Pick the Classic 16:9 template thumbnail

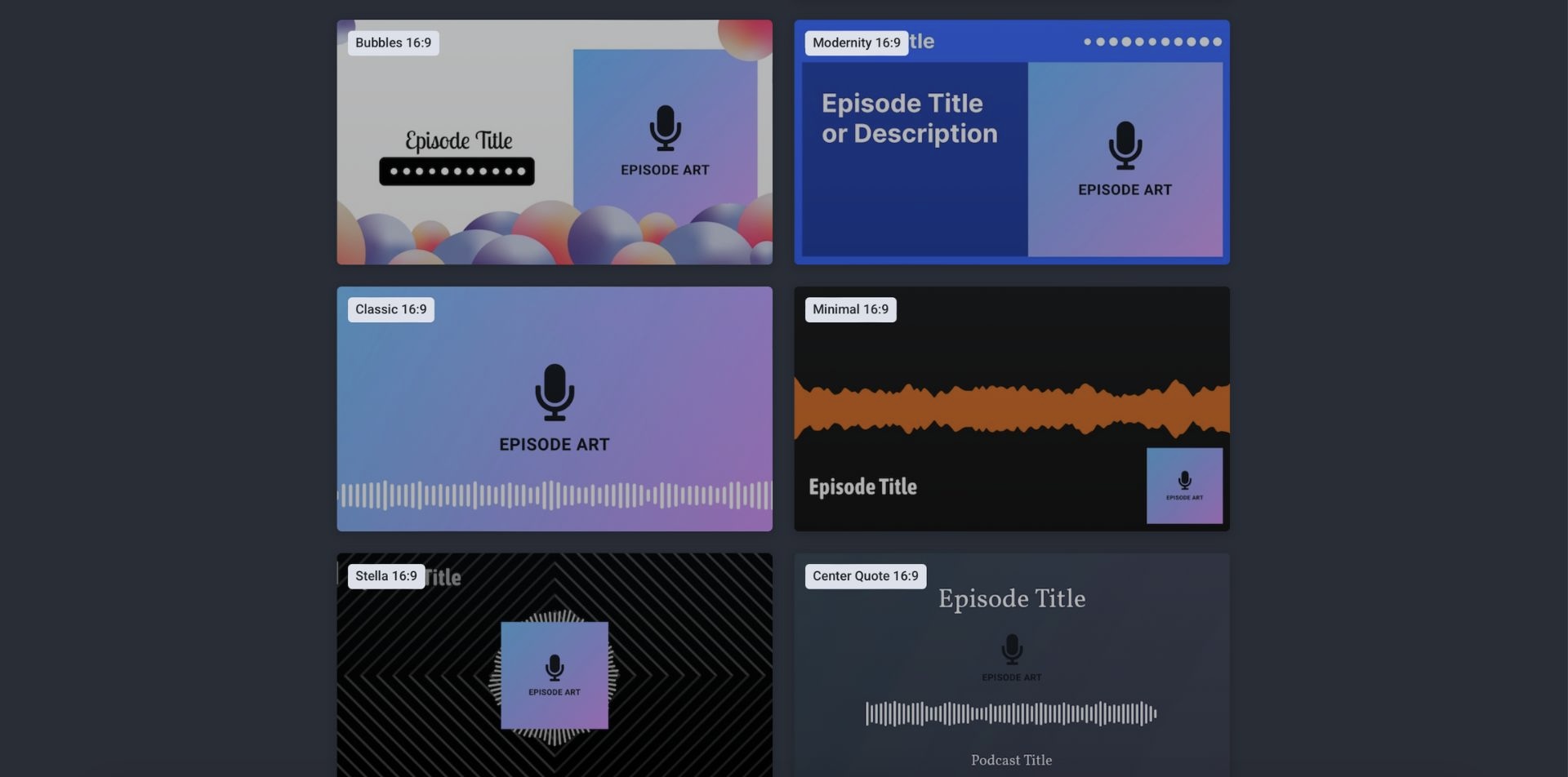pos(555,409)
